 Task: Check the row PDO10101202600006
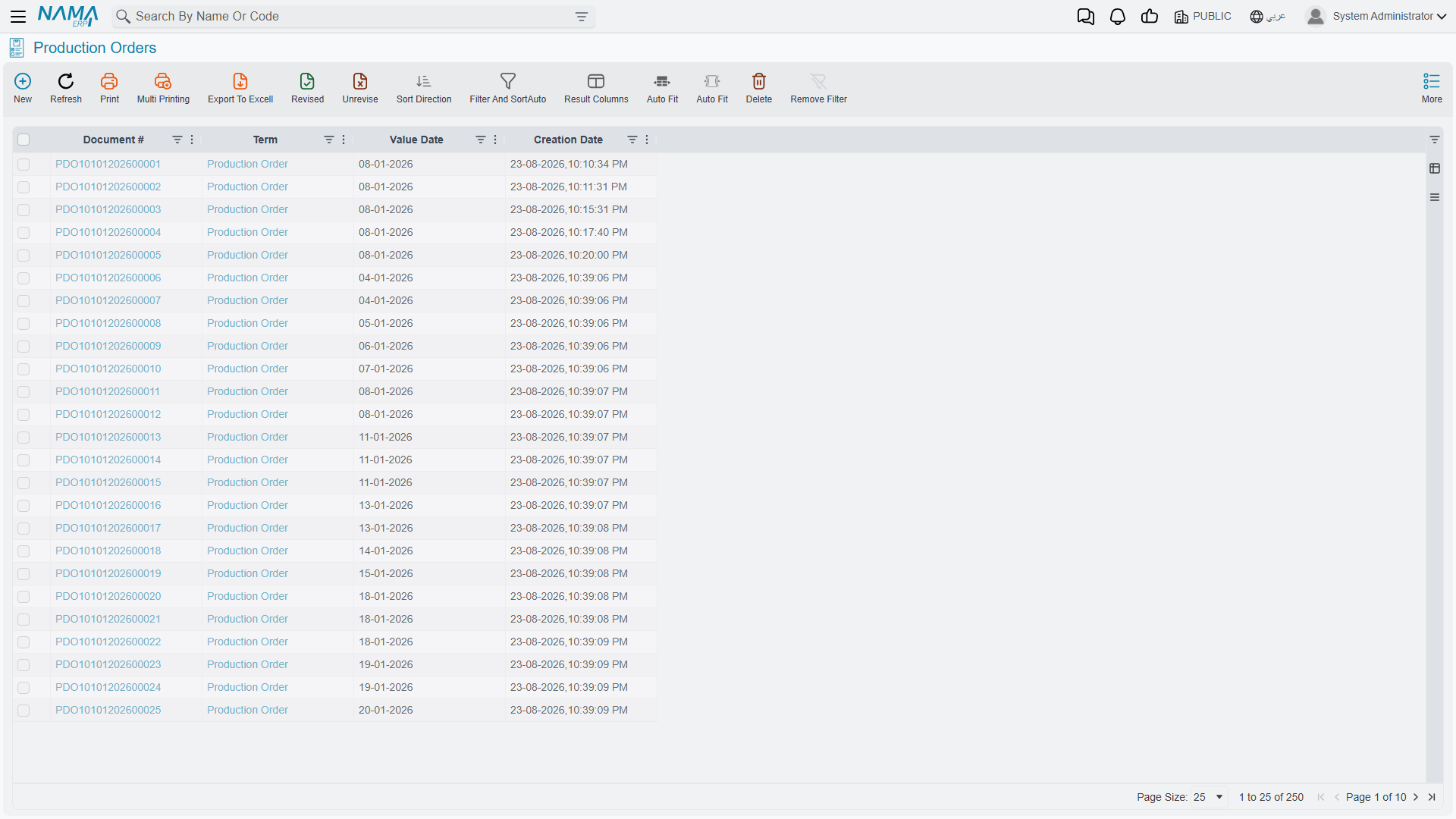coord(24,278)
